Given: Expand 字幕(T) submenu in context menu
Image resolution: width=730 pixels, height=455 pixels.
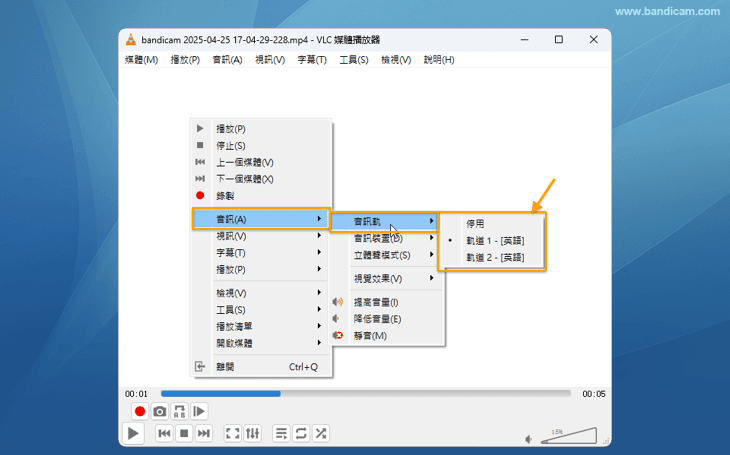Looking at the screenshot, I should point(262,253).
